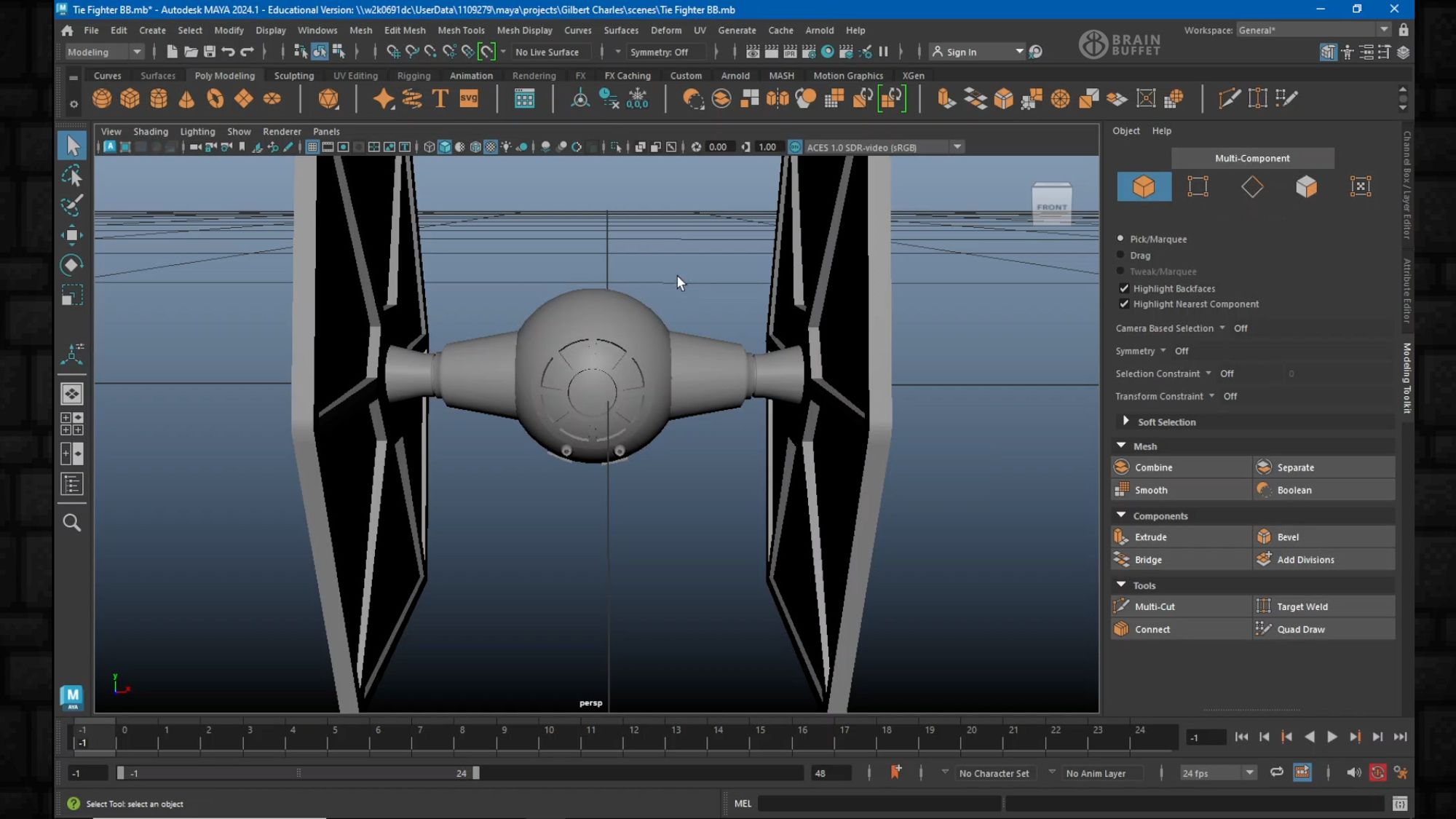Select the Drag radio option
This screenshot has width=1456, height=819.
pyautogui.click(x=1120, y=255)
